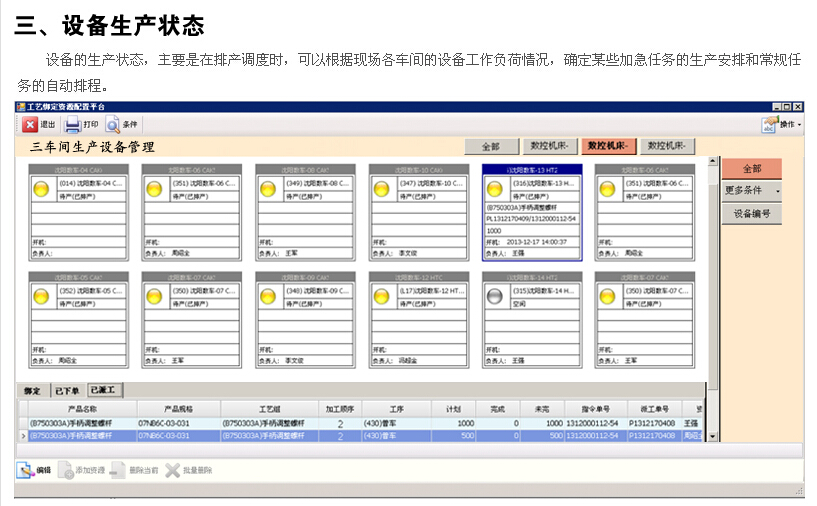Click yellow status light on (349) 沈阳数车-08 card

[x=268, y=189]
